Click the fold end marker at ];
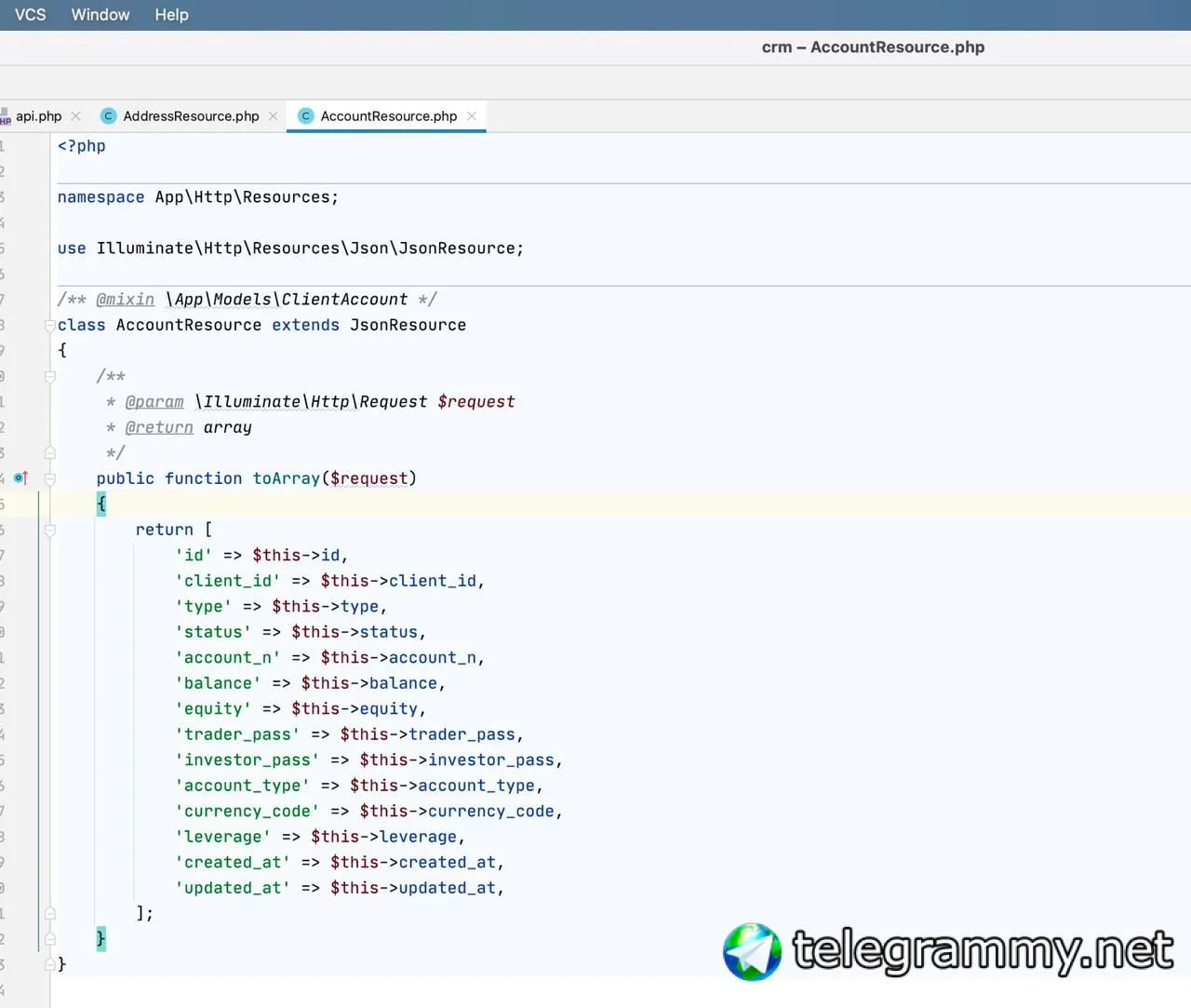The height and width of the screenshot is (1008, 1191). coord(50,914)
